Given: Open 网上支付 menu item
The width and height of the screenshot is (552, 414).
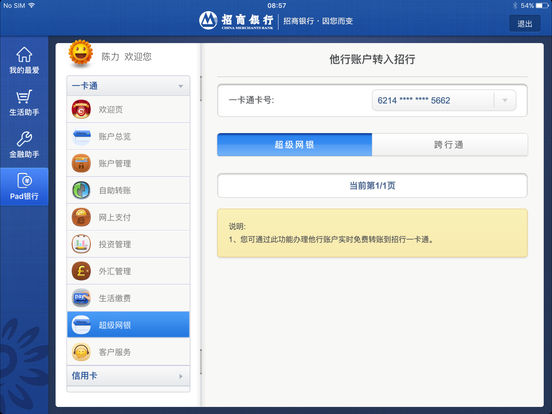Looking at the screenshot, I should [x=128, y=217].
